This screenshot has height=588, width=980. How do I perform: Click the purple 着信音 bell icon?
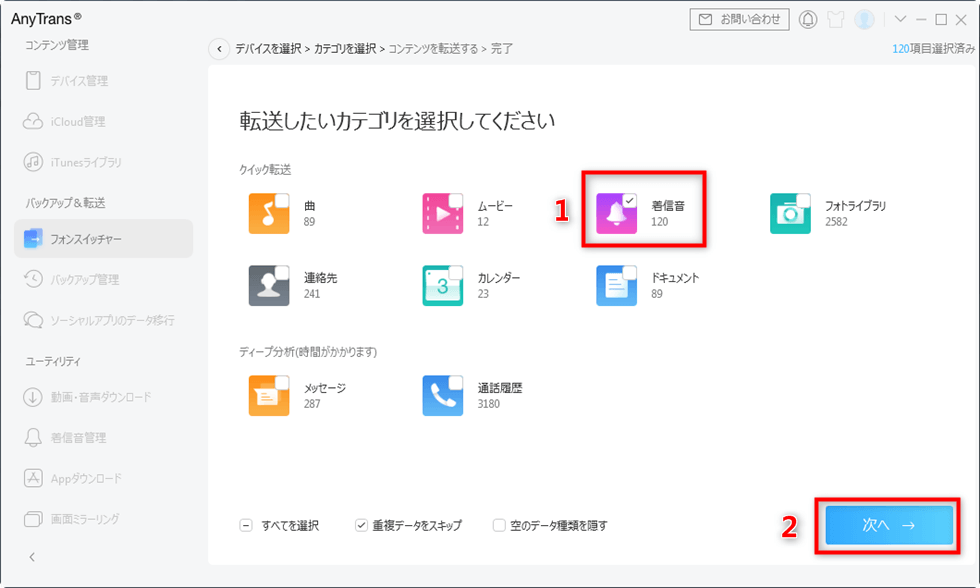pyautogui.click(x=616, y=214)
